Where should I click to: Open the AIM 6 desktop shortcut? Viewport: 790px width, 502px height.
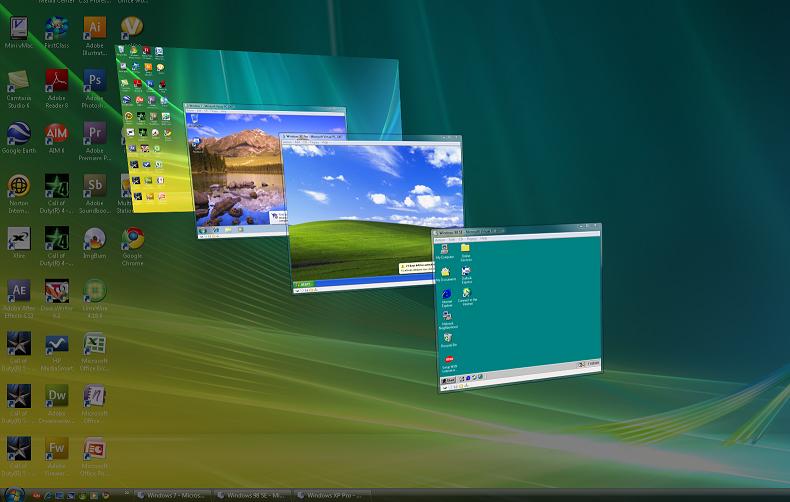pyautogui.click(x=56, y=138)
